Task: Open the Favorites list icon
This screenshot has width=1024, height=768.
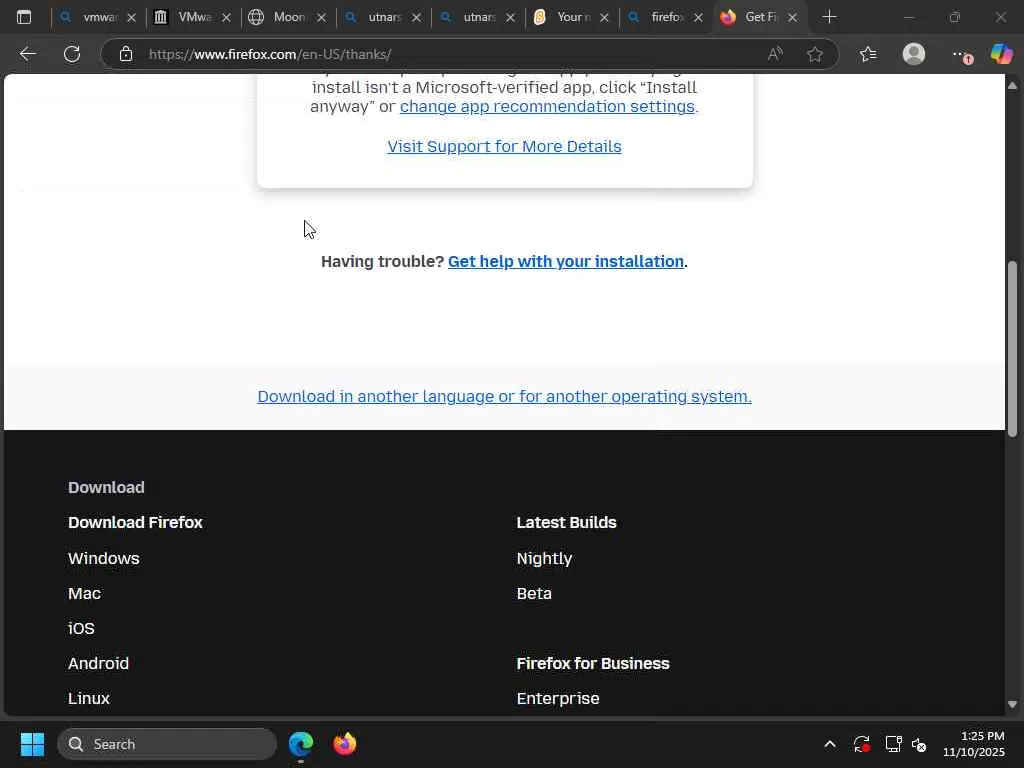Action: (x=868, y=54)
